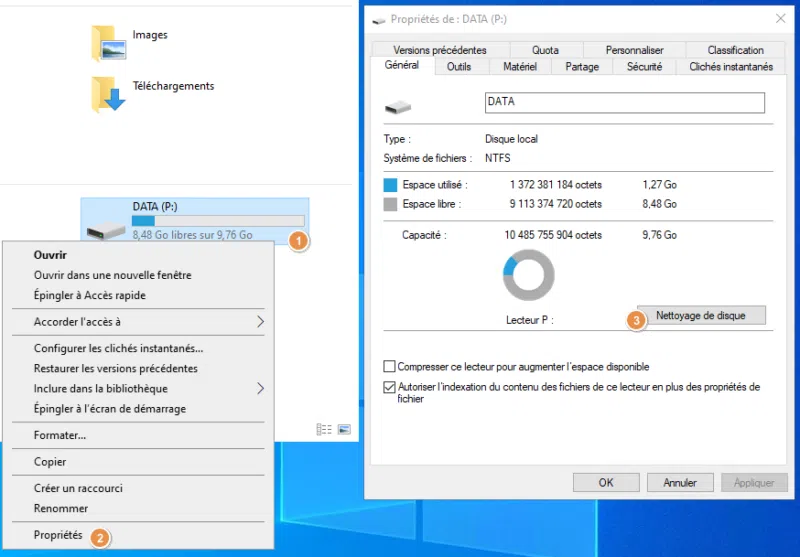Viewport: 800px width, 557px height.
Task: Open the Images folder icon
Action: tap(108, 43)
